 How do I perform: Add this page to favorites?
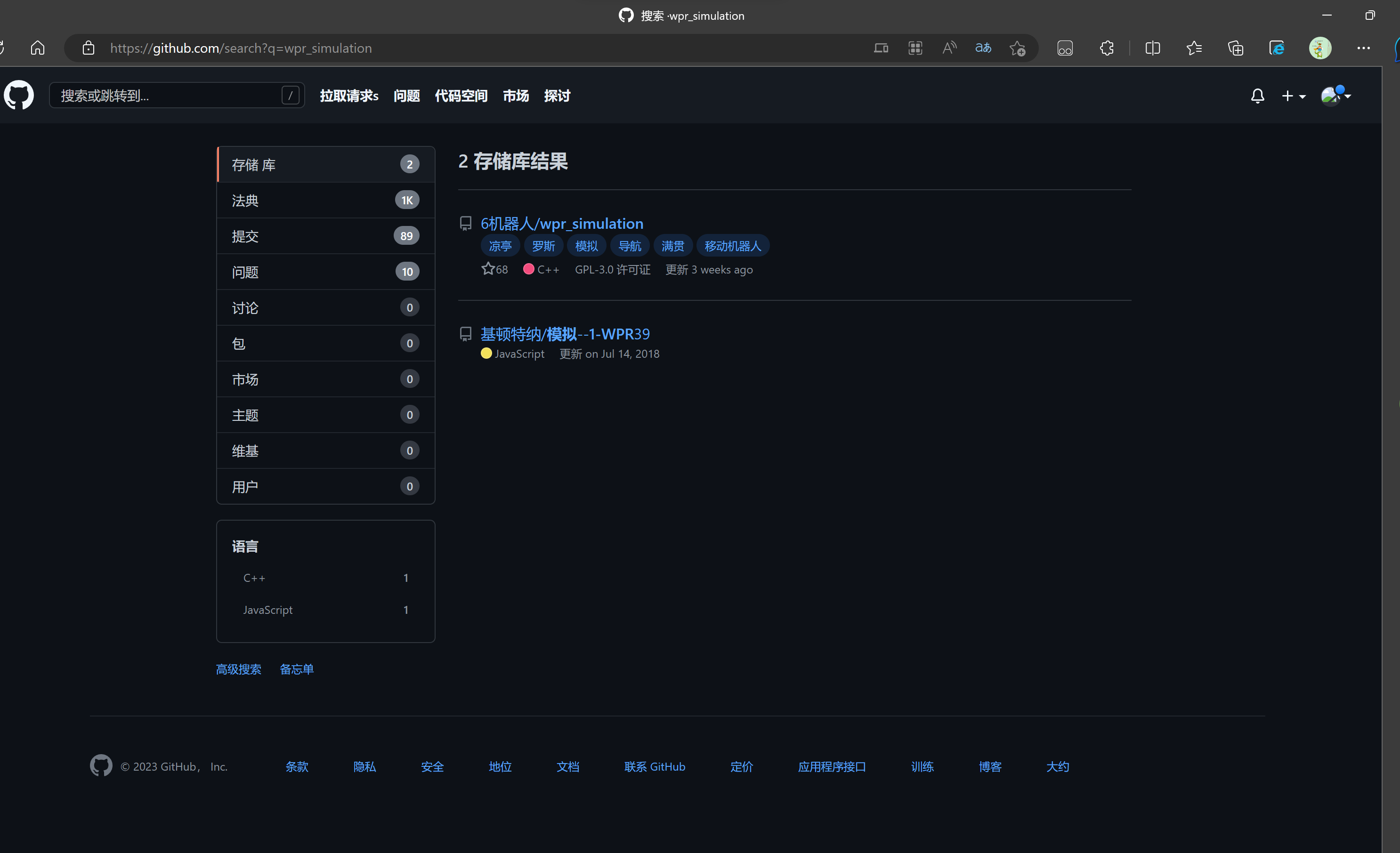click(x=1017, y=48)
